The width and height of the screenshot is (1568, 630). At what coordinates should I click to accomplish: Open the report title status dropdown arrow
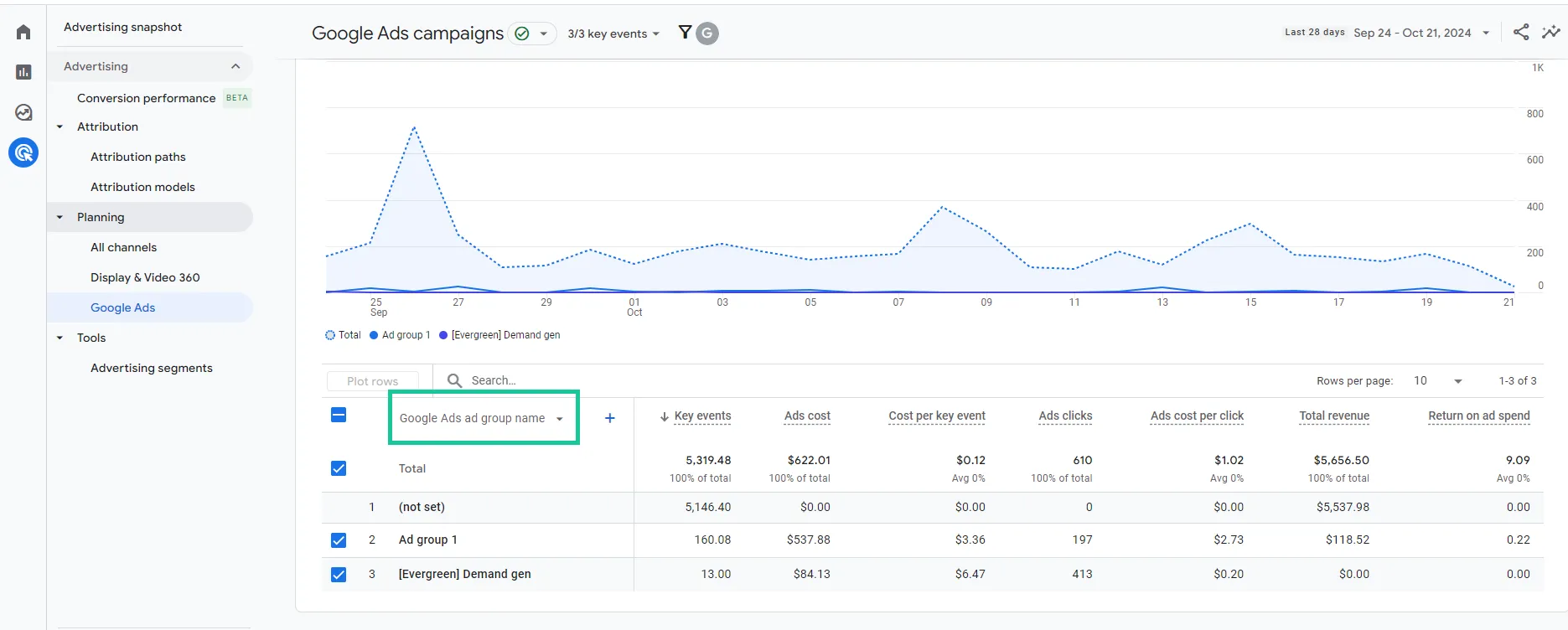coord(543,34)
